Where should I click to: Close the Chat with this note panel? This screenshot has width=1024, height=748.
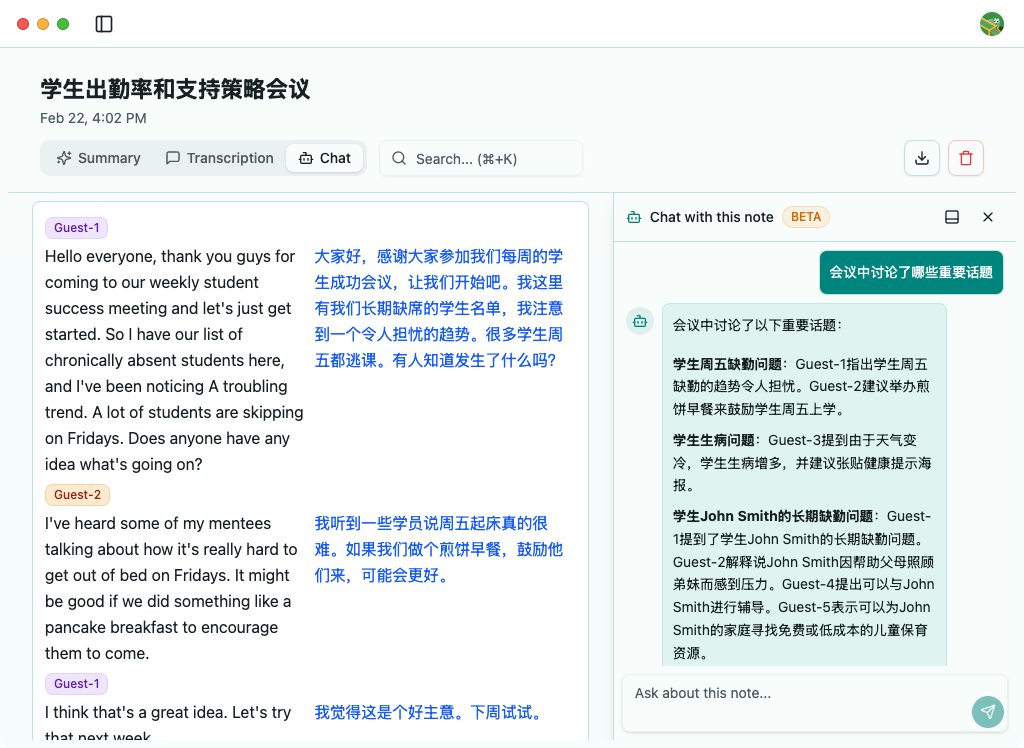point(988,217)
